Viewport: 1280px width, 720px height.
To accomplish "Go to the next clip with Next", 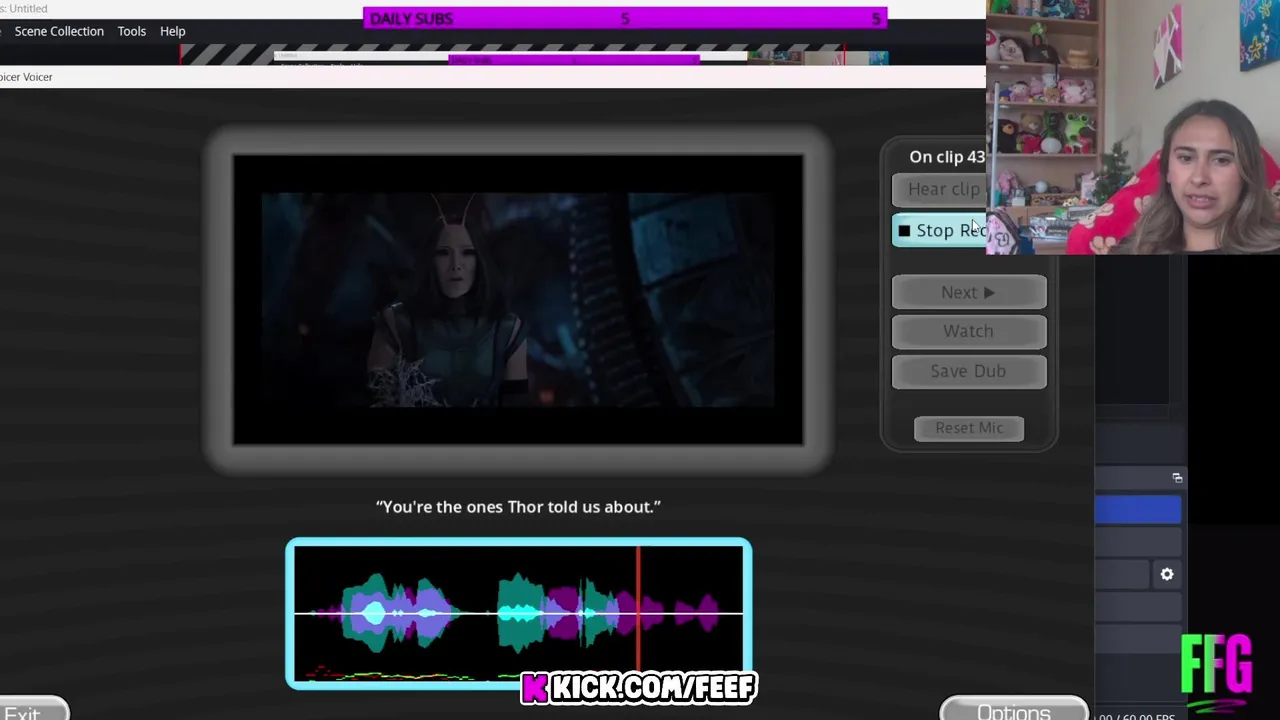I will click(x=969, y=292).
